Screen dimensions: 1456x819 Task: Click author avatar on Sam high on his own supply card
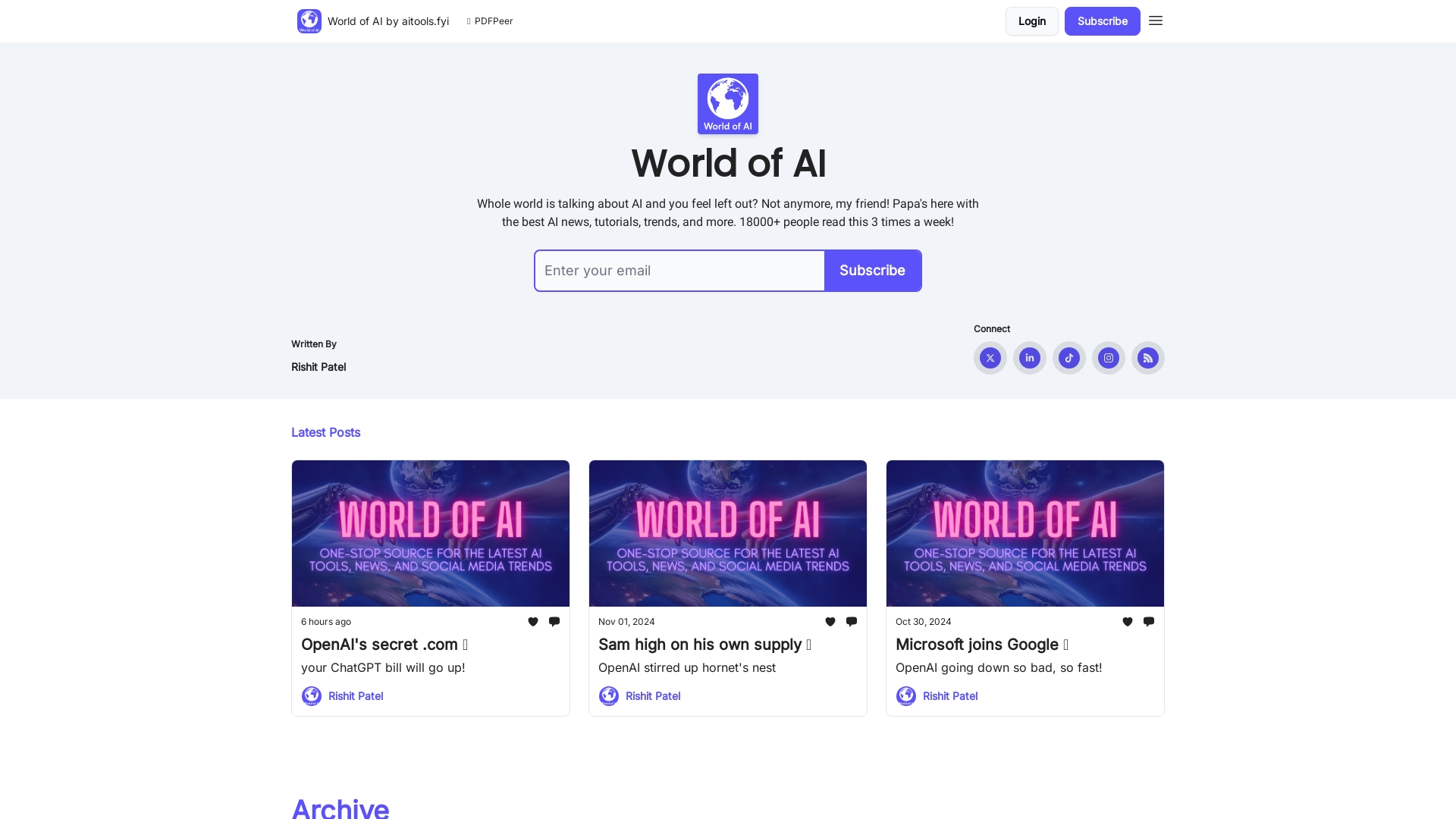[609, 696]
